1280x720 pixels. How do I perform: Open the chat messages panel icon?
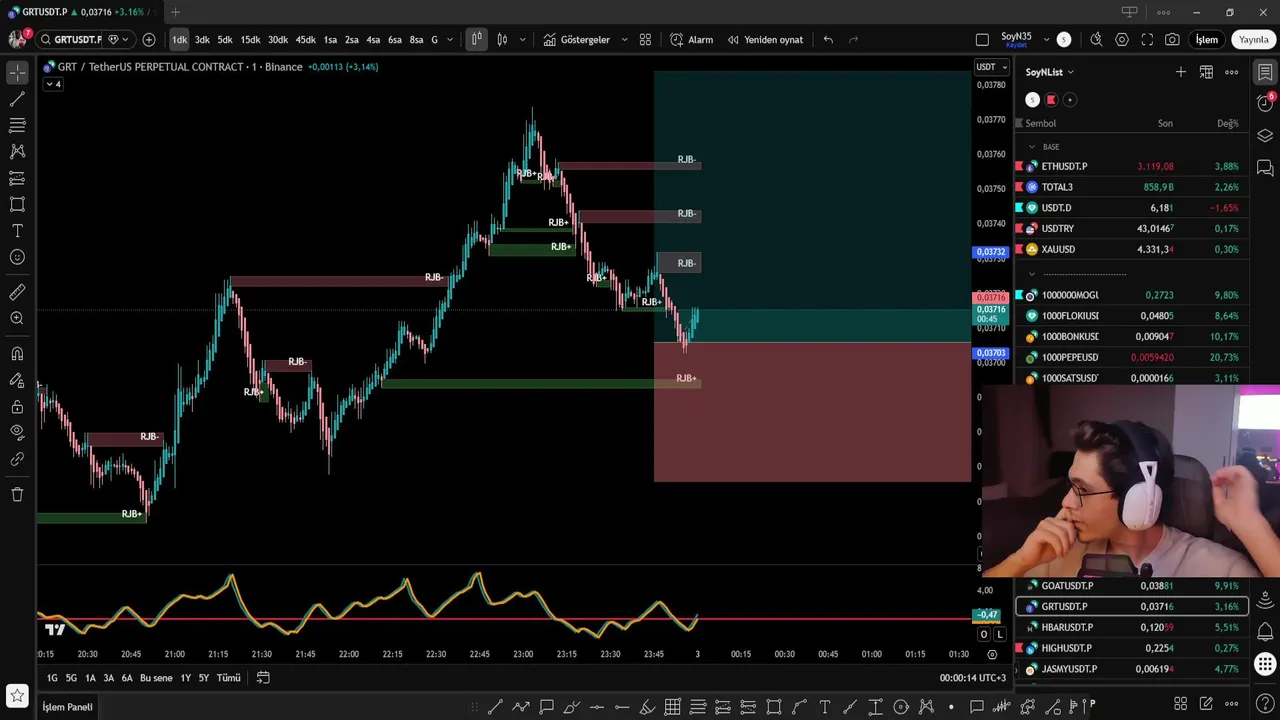(x=1265, y=168)
